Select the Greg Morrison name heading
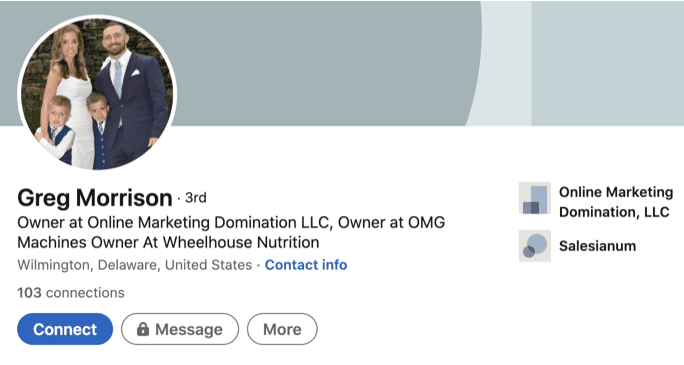The height and width of the screenshot is (365, 684). [95, 198]
